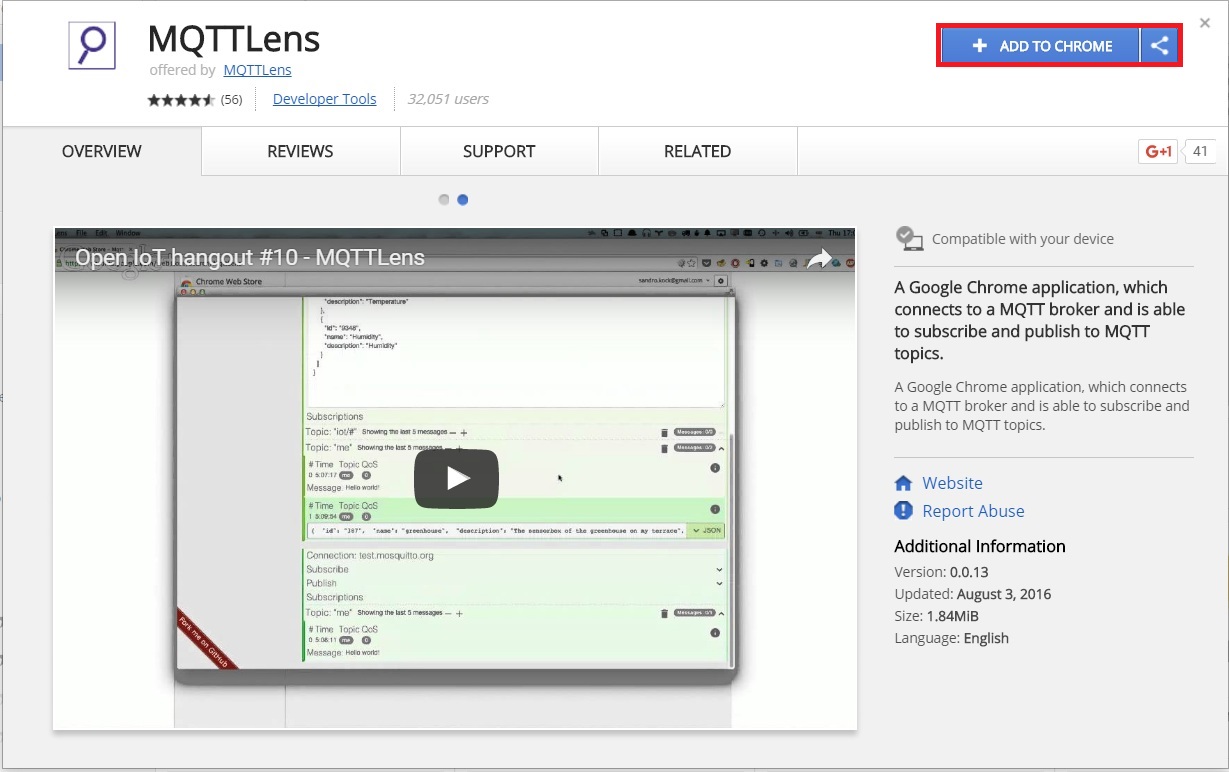The image size is (1229, 772).
Task: Open the Developer Tools category link
Action: 325,99
